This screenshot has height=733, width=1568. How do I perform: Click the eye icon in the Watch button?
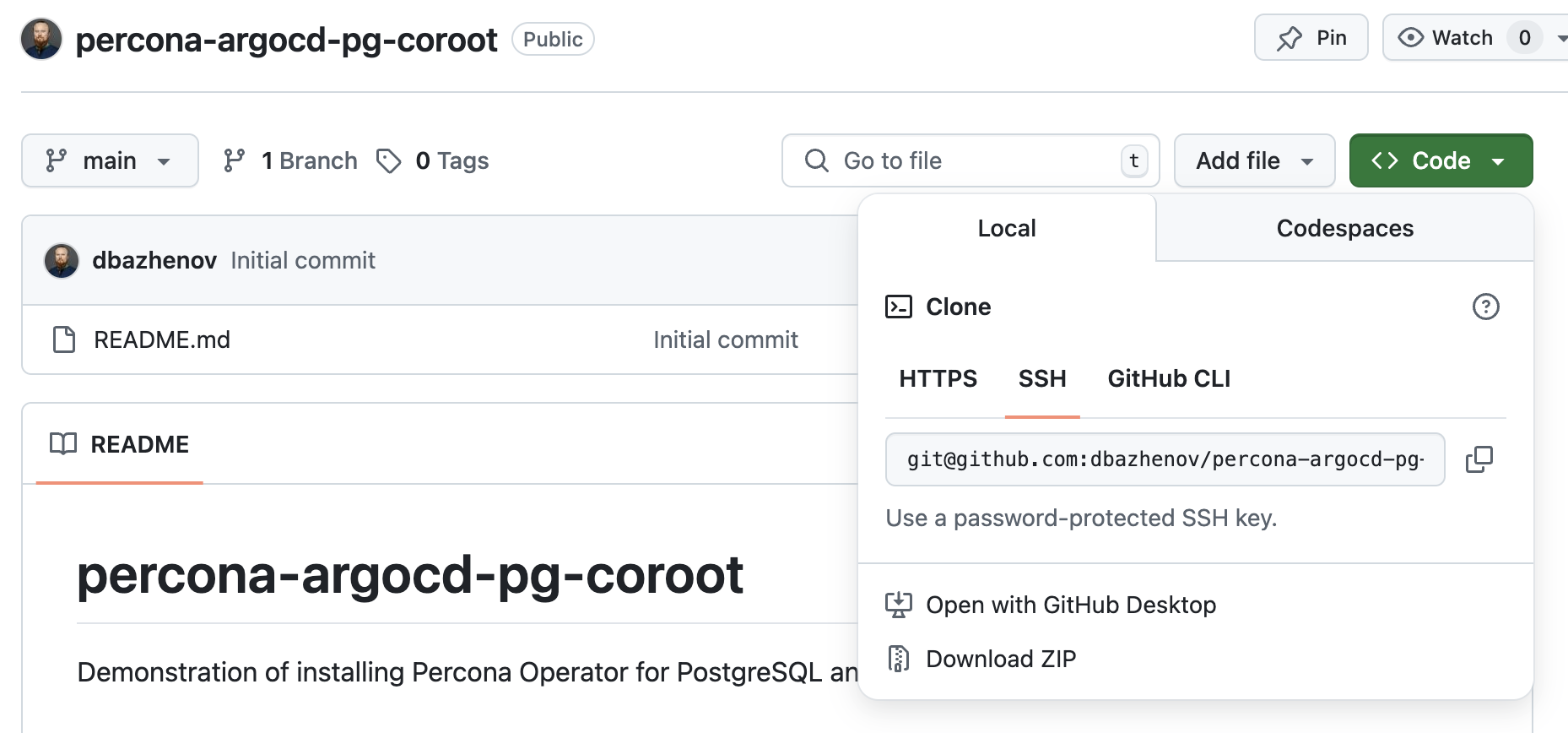pyautogui.click(x=1410, y=37)
